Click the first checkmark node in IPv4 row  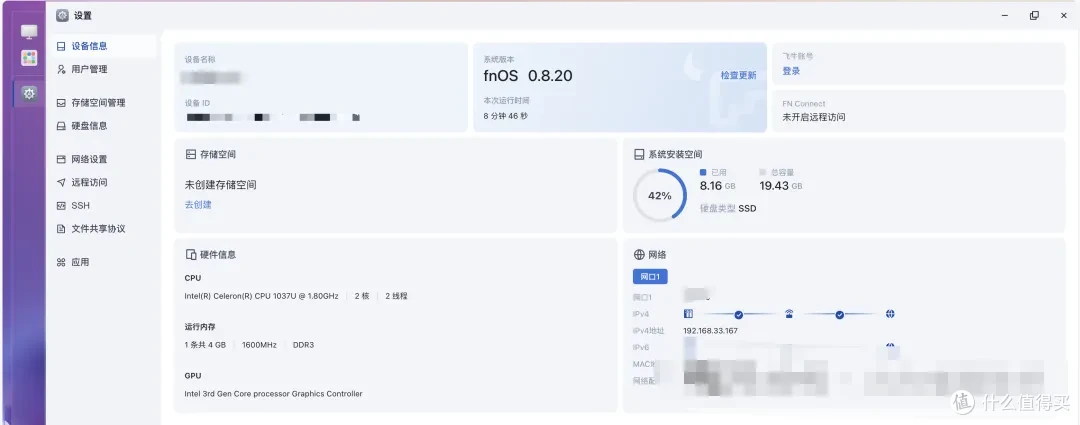tap(738, 315)
